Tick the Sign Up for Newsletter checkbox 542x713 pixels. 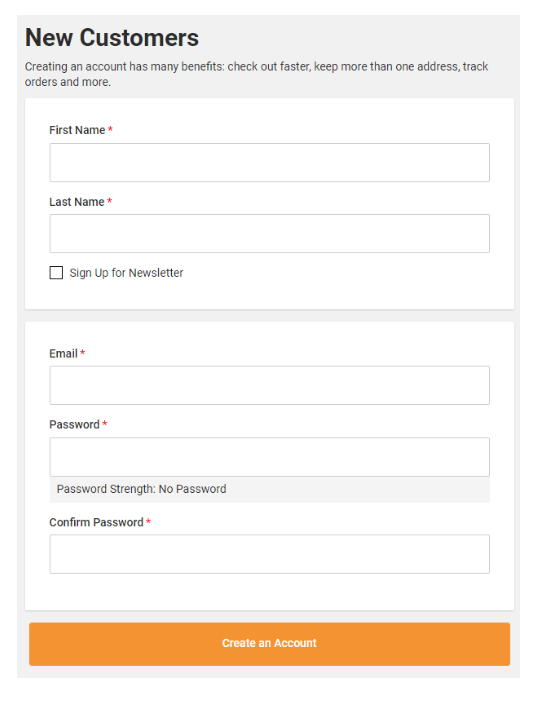(x=56, y=273)
